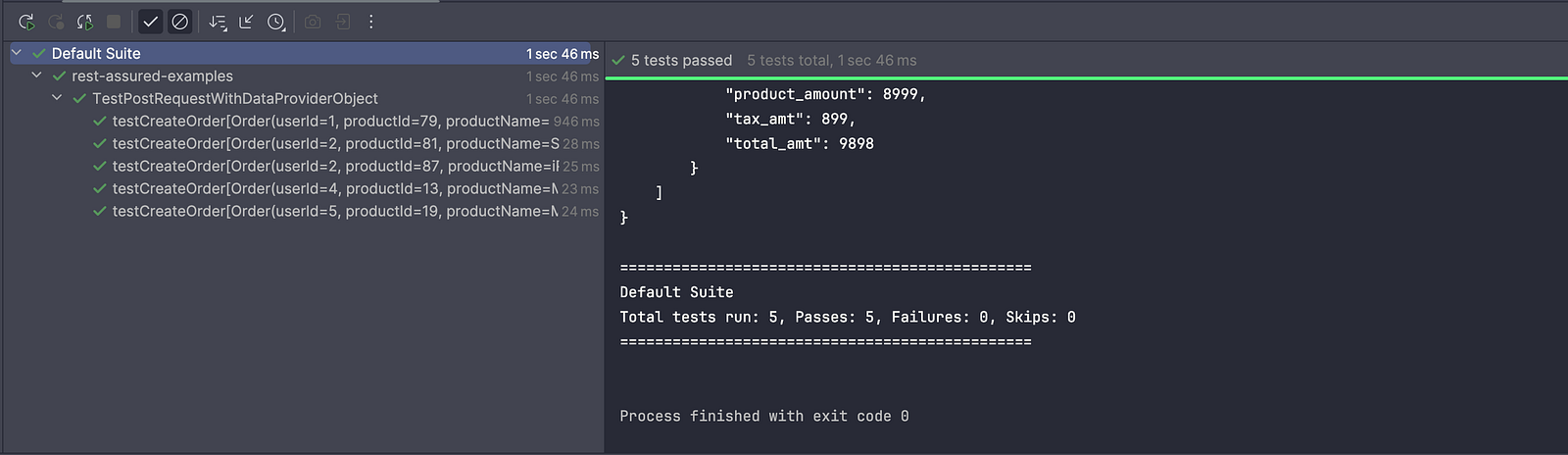1568x455 pixels.
Task: Click the green test progress bar
Action: [x=1086, y=77]
